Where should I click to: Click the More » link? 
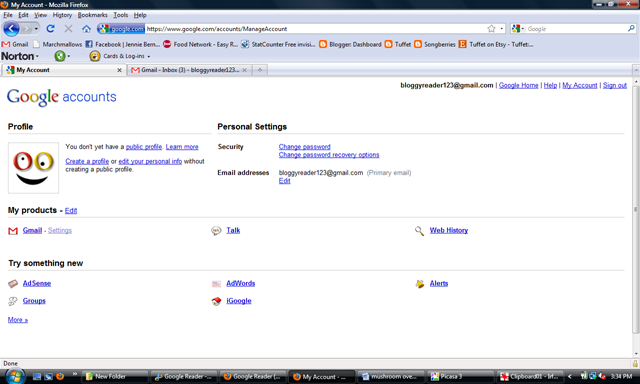(x=18, y=320)
